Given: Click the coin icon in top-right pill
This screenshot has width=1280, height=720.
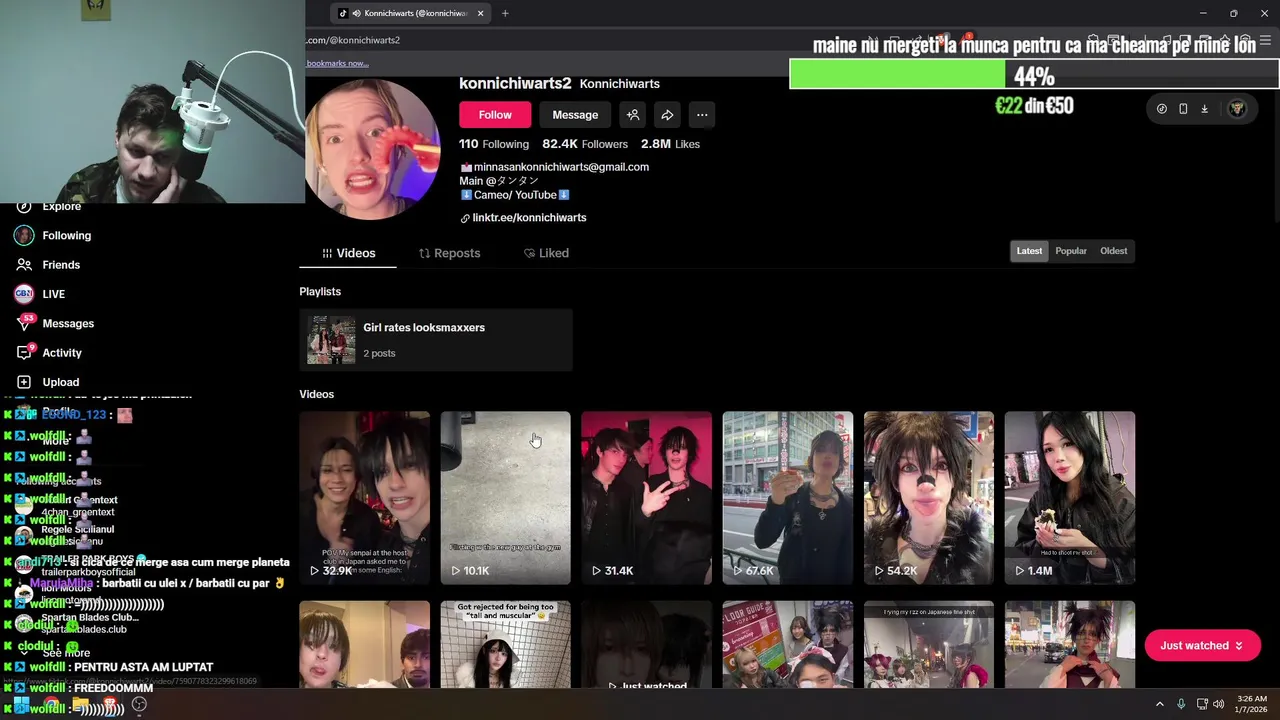Looking at the screenshot, I should [x=1161, y=109].
